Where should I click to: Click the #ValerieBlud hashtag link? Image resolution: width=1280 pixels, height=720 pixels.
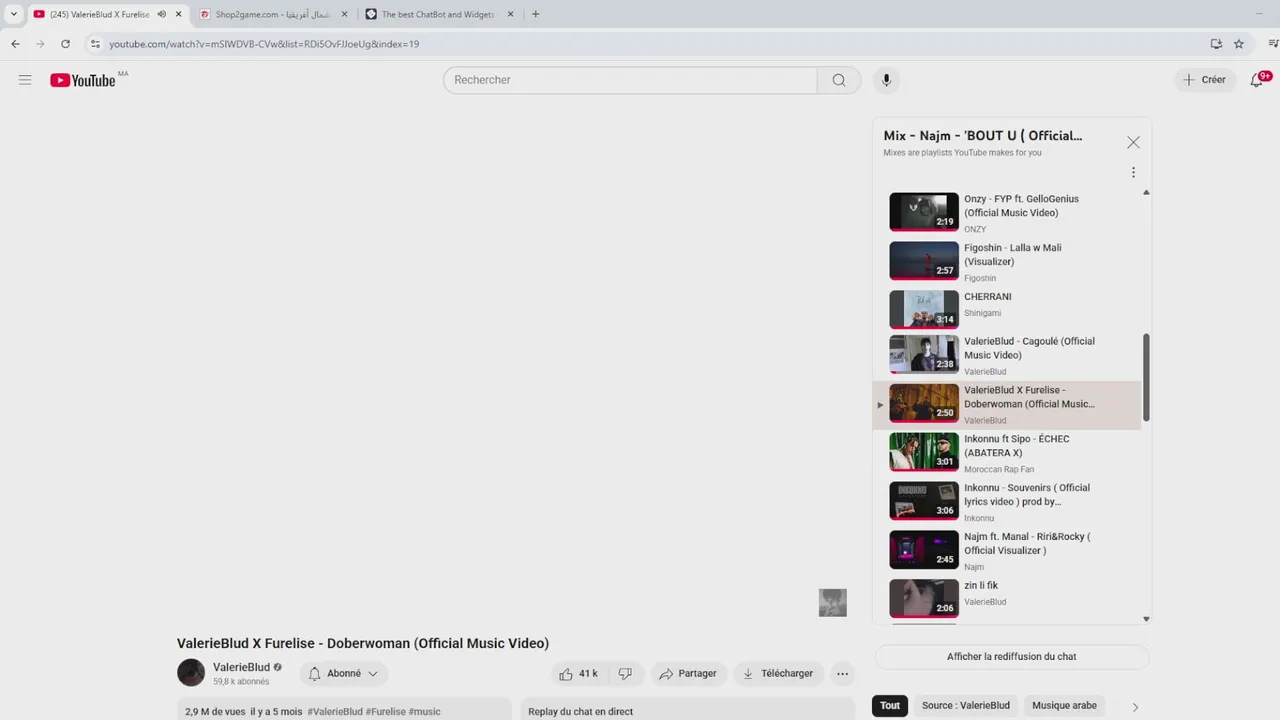[x=335, y=712]
